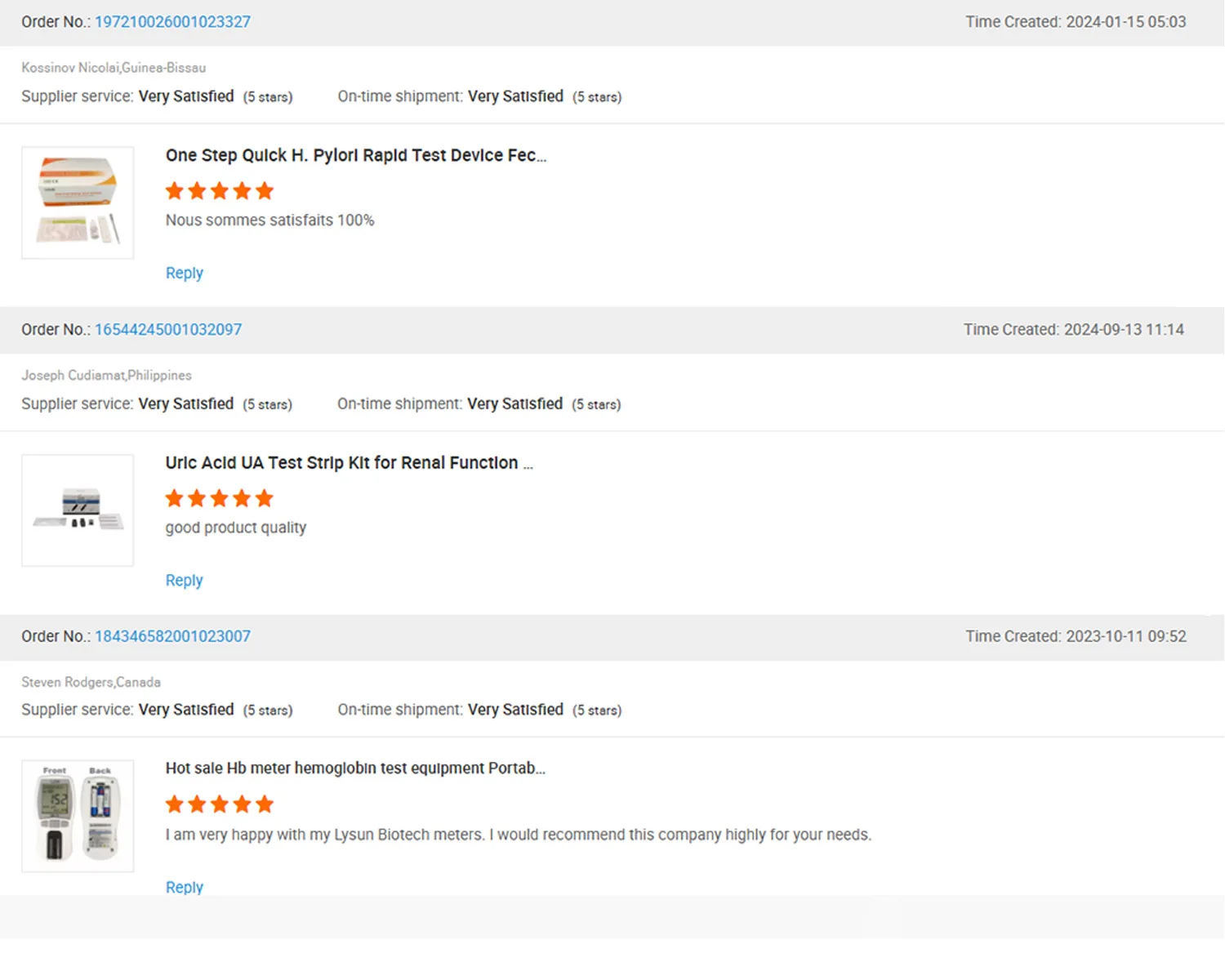The width and height of the screenshot is (1225, 980).
Task: Click the Hb meter front and back thumbnail
Action: (78, 817)
